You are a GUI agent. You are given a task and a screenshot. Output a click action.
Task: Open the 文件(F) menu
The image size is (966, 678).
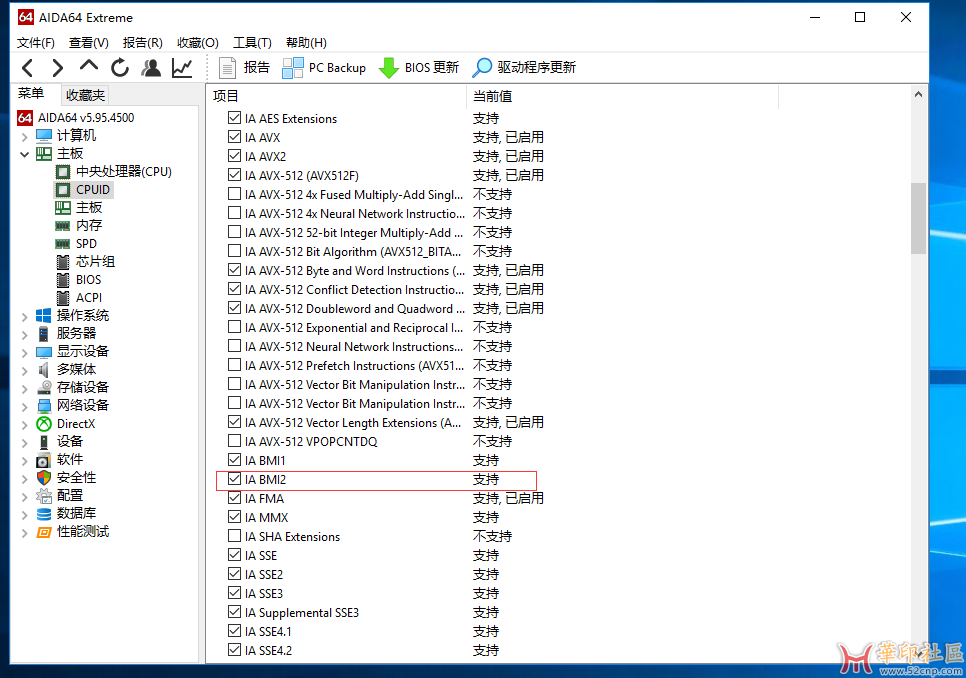(x=36, y=42)
